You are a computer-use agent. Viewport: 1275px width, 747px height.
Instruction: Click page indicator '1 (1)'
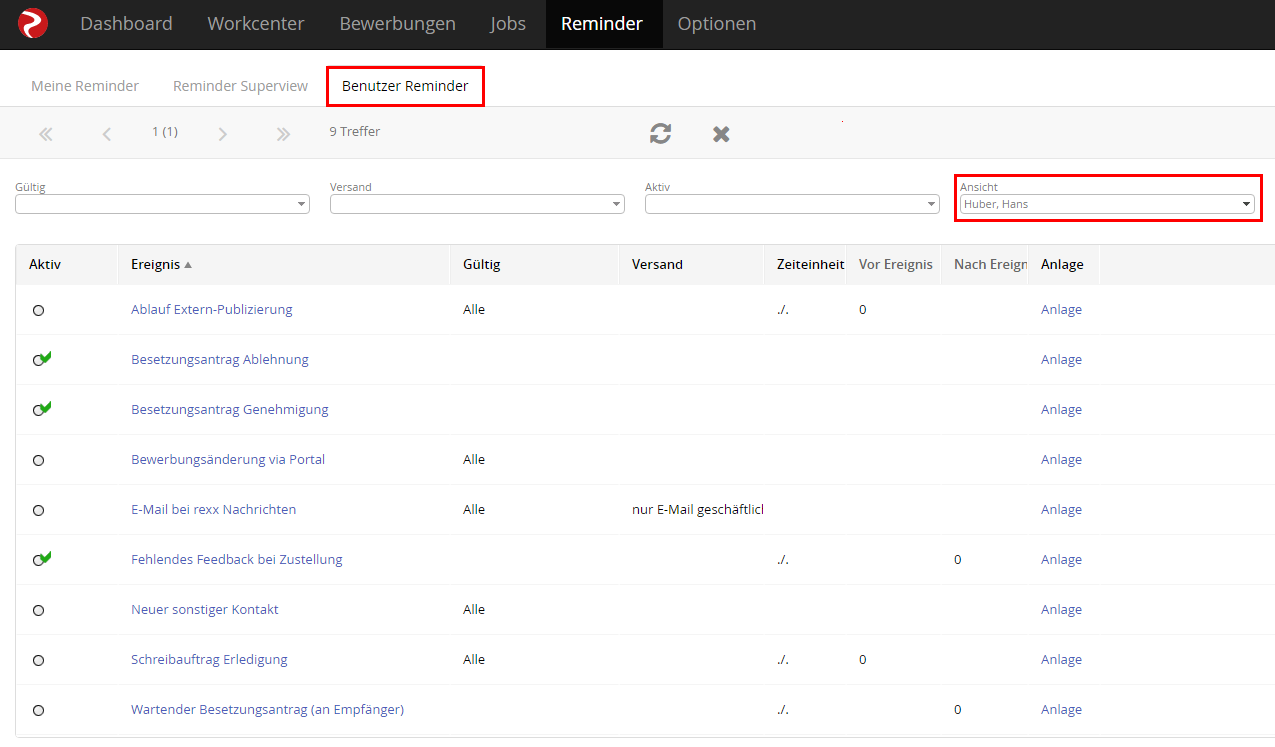click(165, 131)
